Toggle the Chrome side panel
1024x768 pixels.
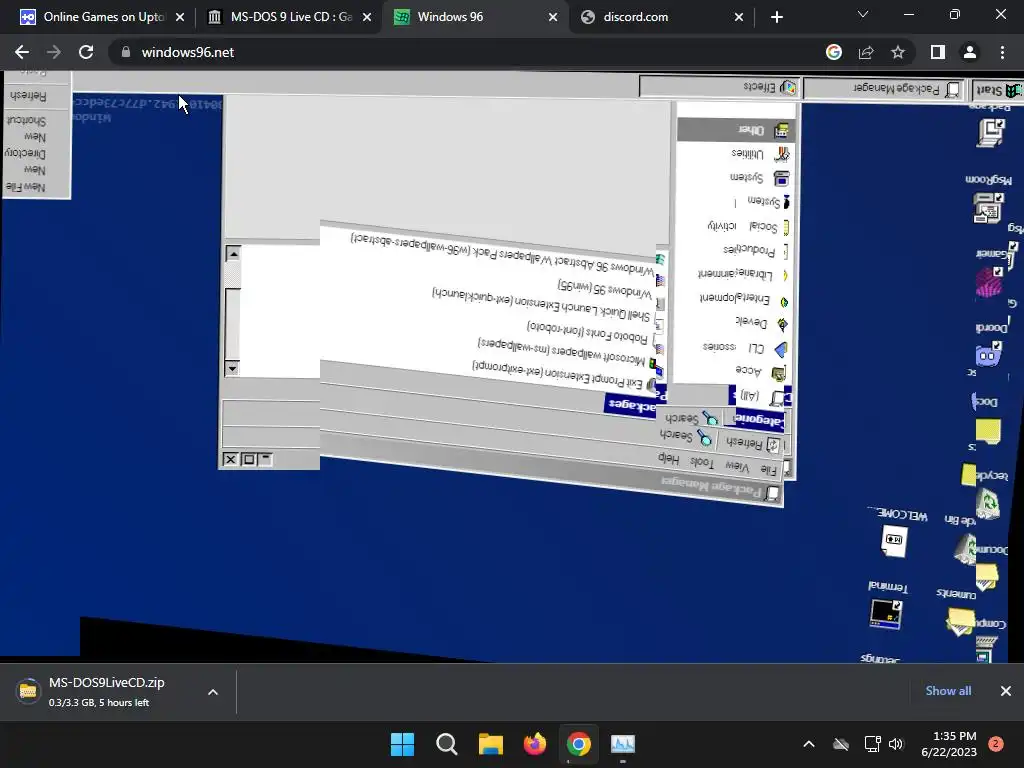tap(938, 52)
